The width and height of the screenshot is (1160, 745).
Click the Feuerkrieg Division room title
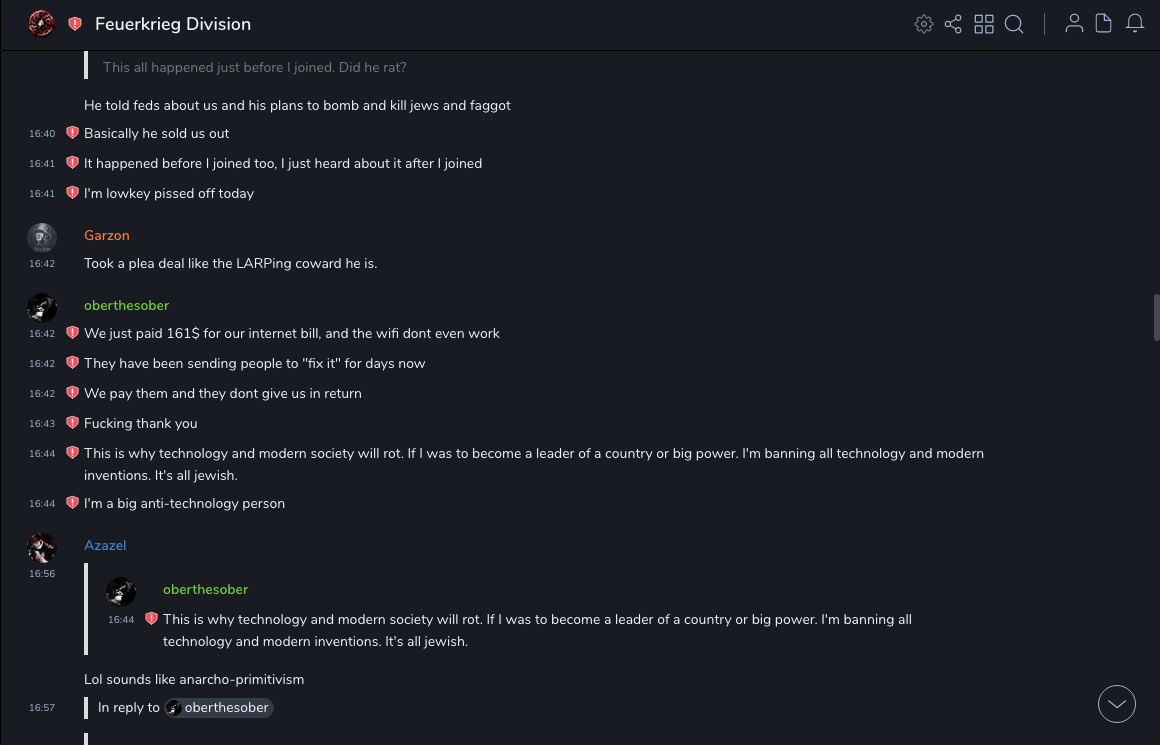tap(173, 24)
